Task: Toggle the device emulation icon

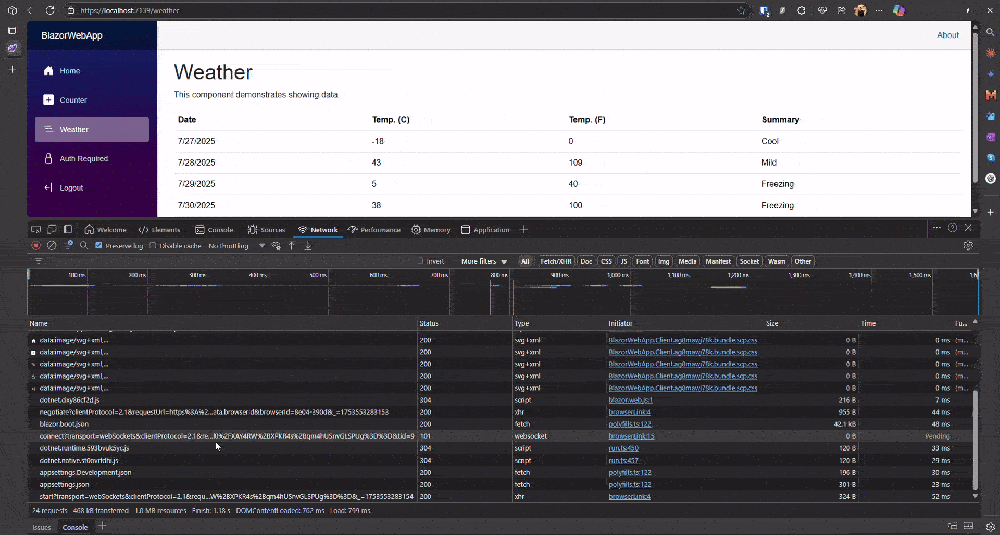Action: [x=52, y=230]
